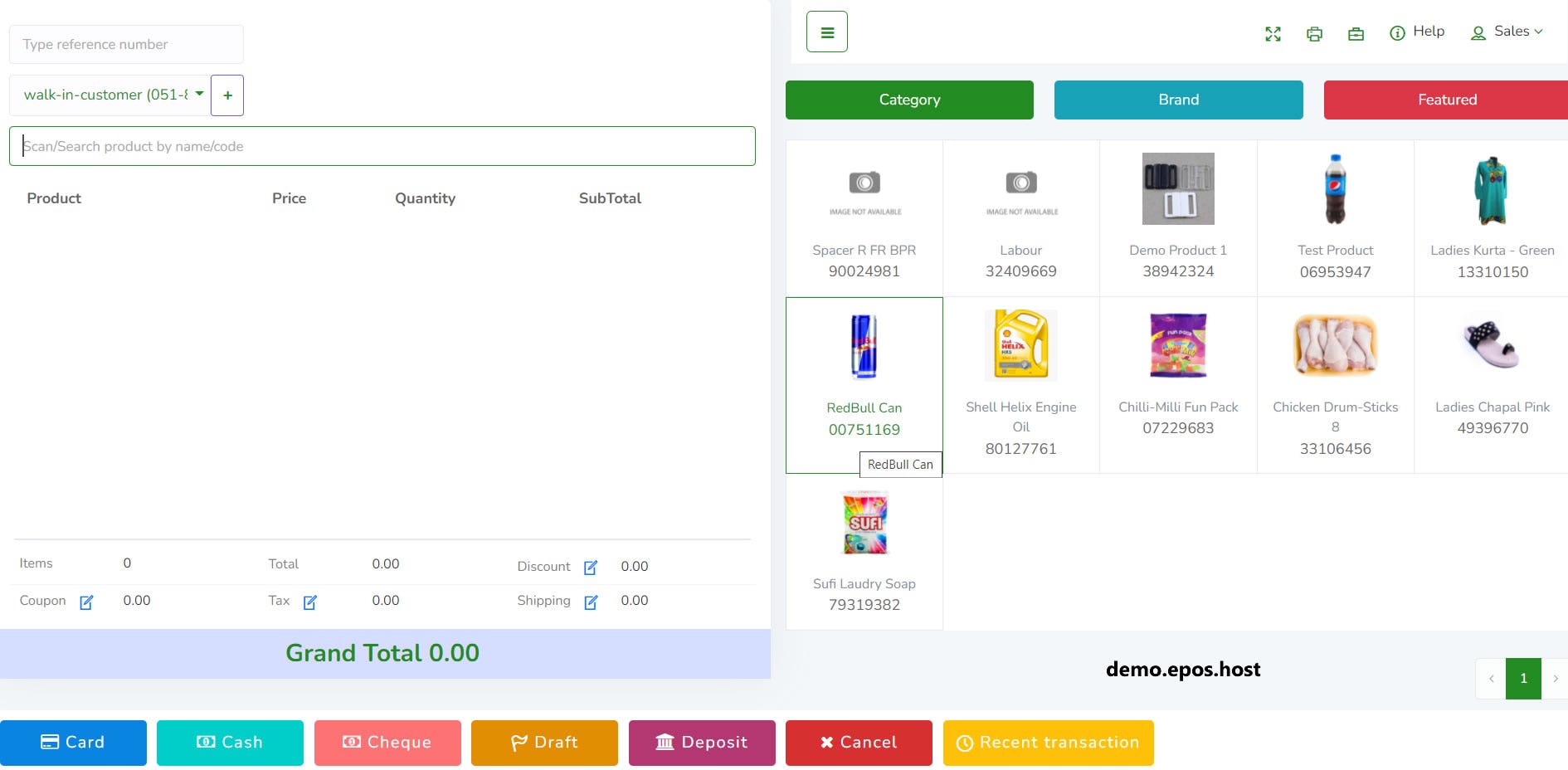Image resolution: width=1568 pixels, height=770 pixels.
Task: Add a new customer with the plus button
Action: (227, 95)
